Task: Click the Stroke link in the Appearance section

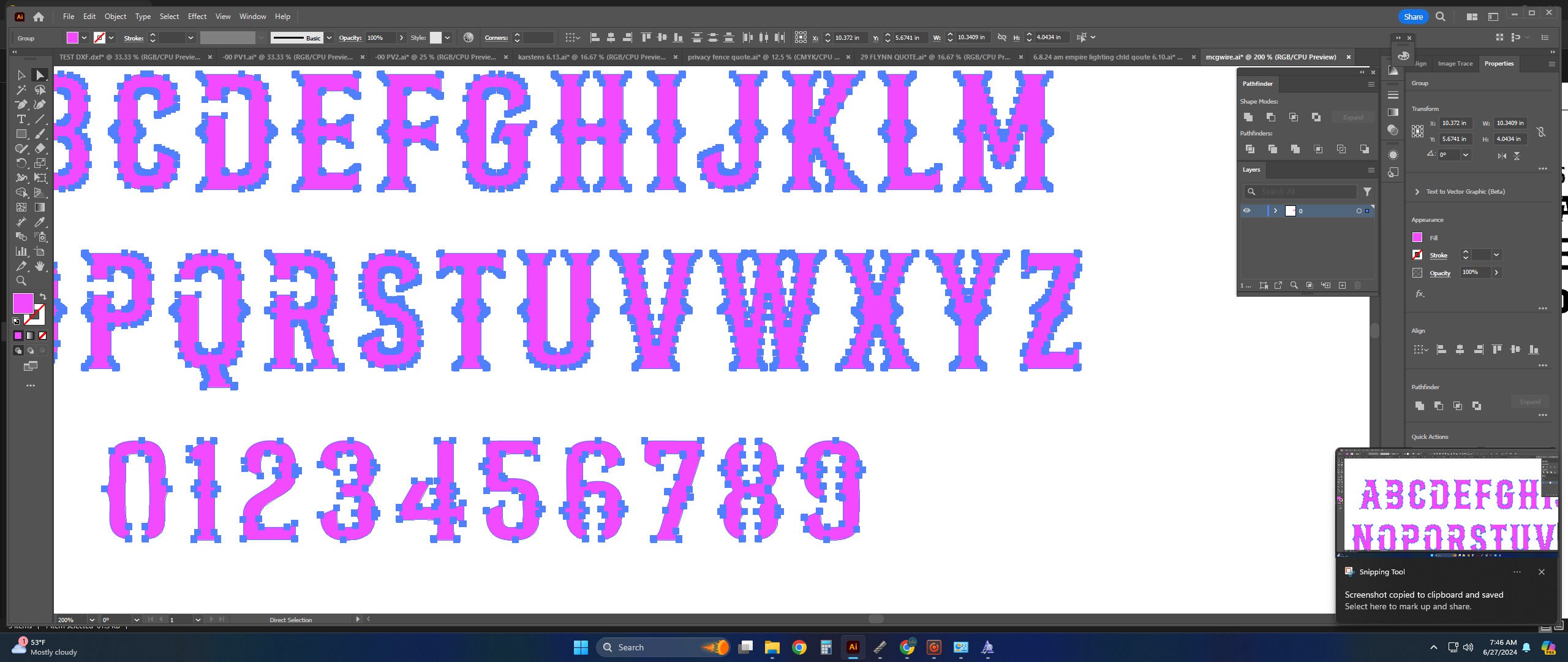Action: point(1439,255)
